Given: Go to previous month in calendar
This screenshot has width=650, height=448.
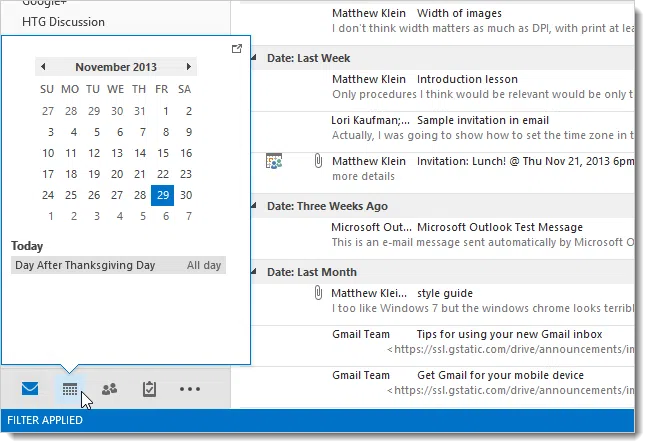Looking at the screenshot, I should pyautogui.click(x=43, y=67).
